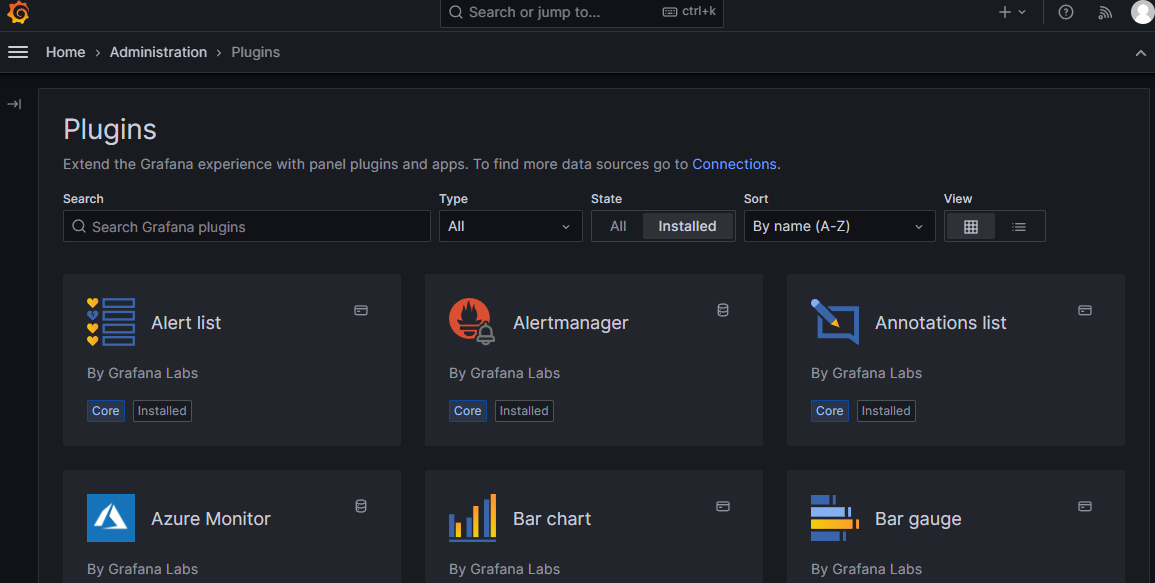This screenshot has width=1155, height=583.
Task: Click the Grafana logo icon
Action: click(x=18, y=13)
